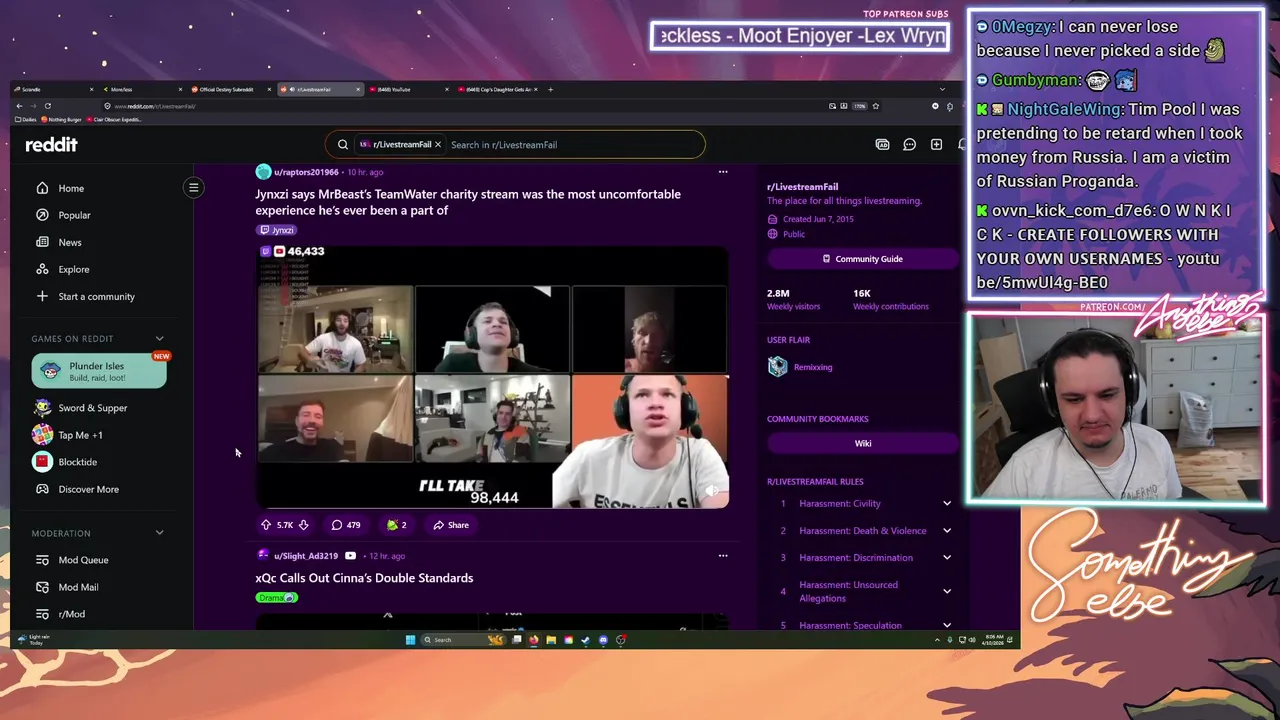Expand rule 5 Harassment: Speculation
Screen dimensions: 1280x720
[947, 625]
